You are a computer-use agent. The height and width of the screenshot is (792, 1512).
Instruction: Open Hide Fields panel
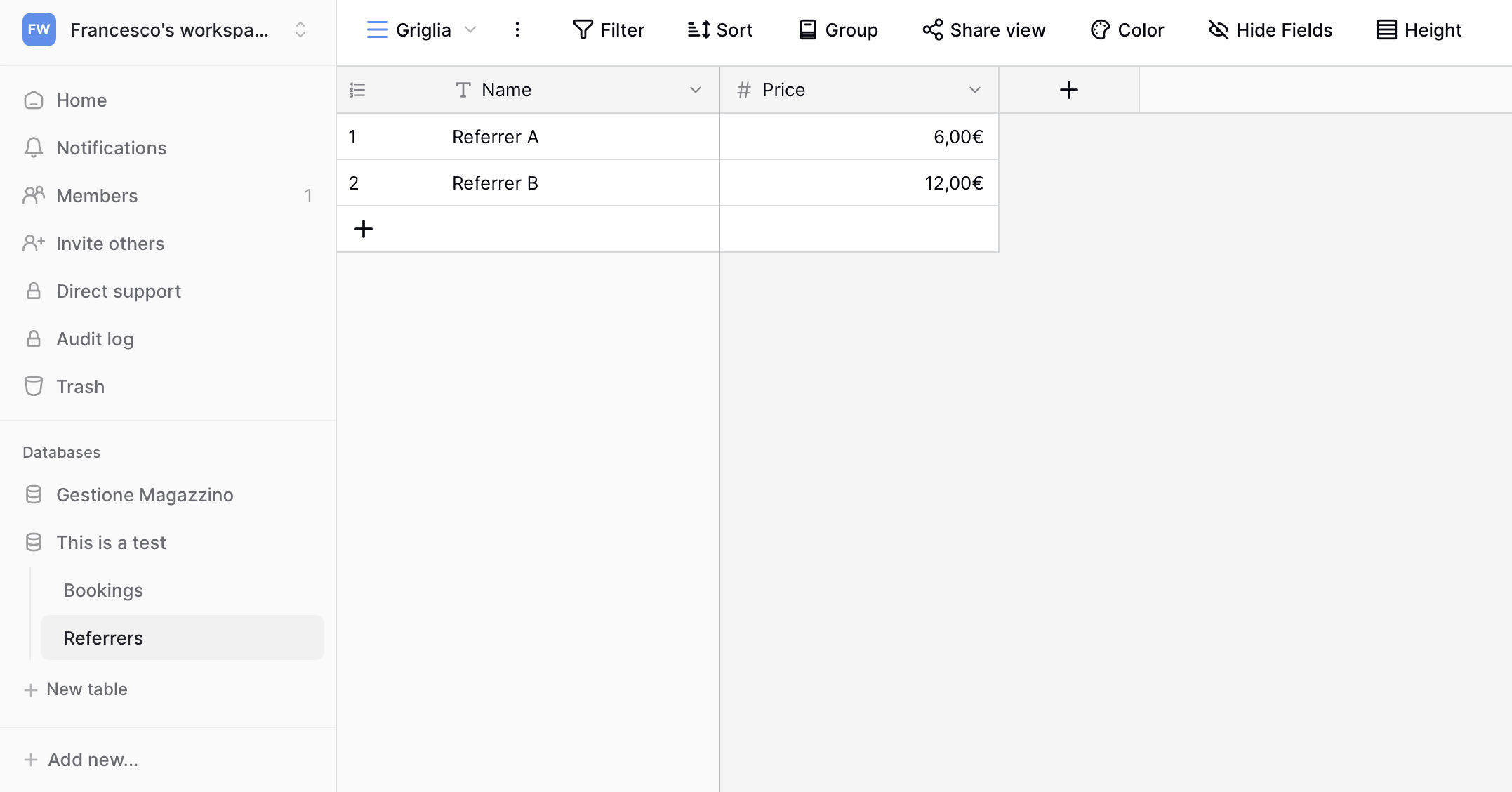(x=1269, y=29)
